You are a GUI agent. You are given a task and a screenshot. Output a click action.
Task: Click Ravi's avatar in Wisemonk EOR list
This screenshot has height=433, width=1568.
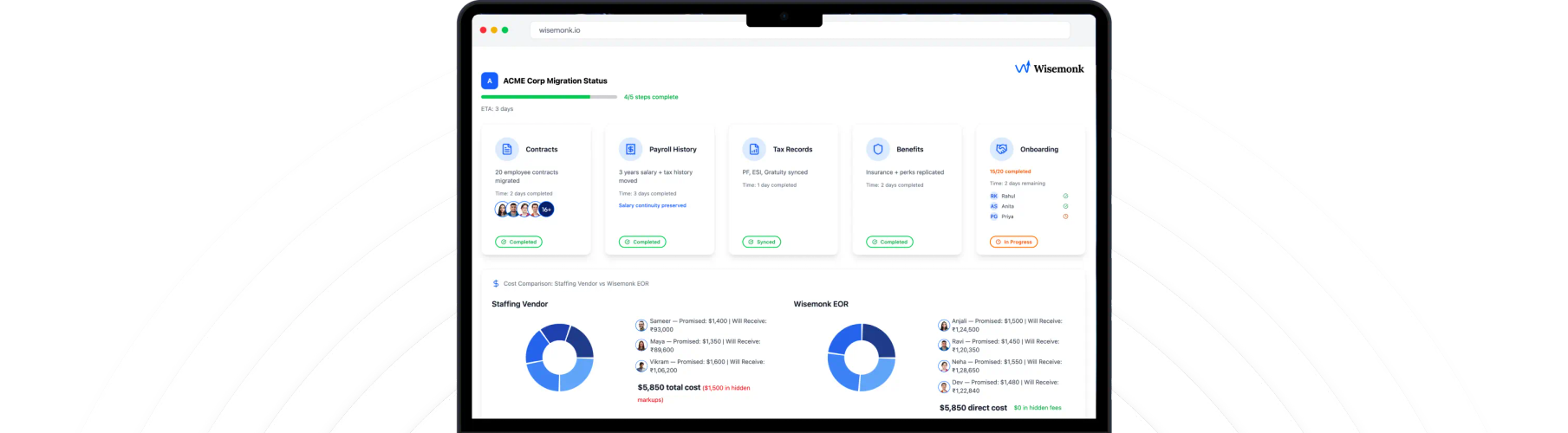[x=944, y=346]
